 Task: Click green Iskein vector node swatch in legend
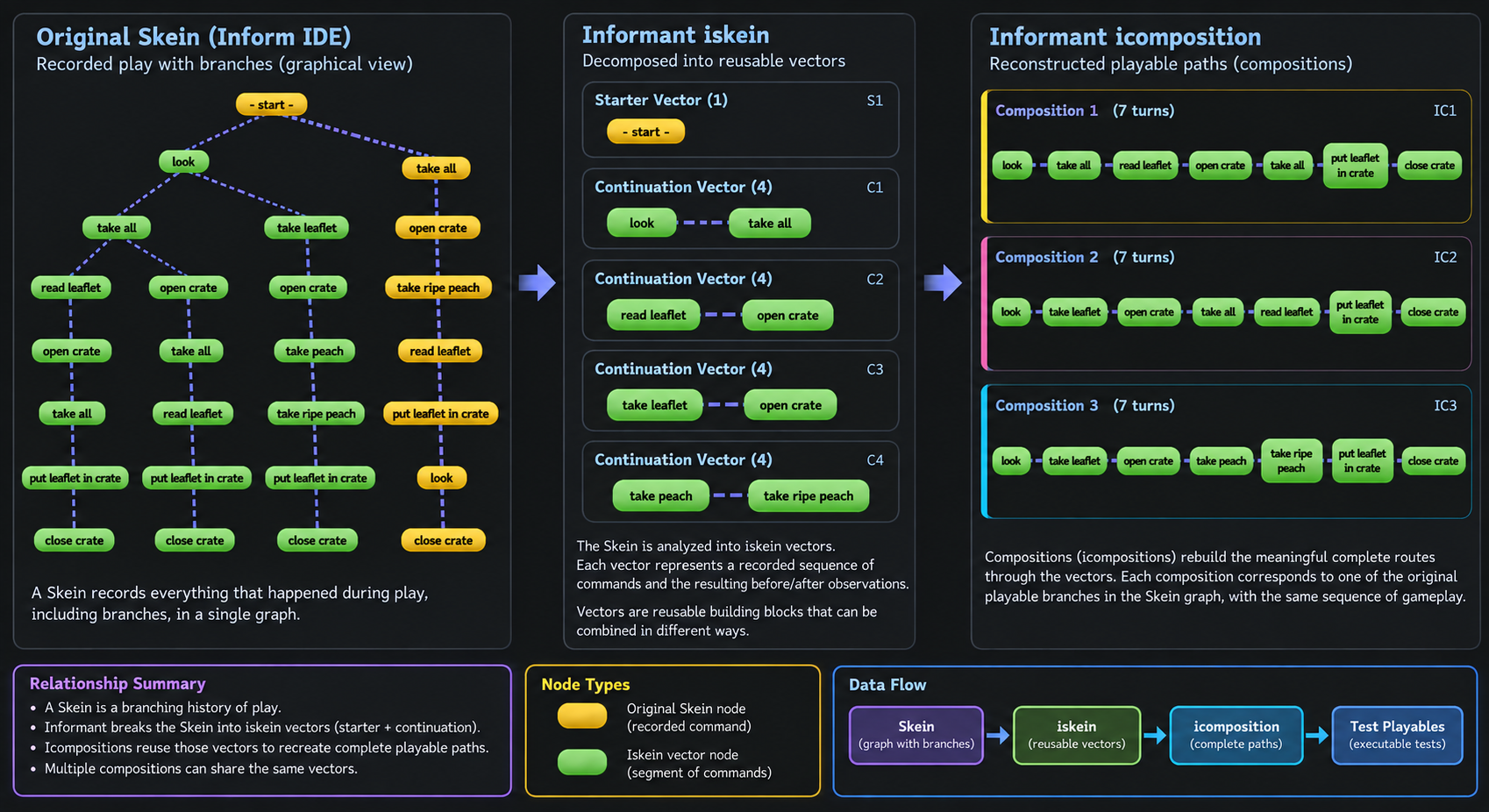coord(582,762)
